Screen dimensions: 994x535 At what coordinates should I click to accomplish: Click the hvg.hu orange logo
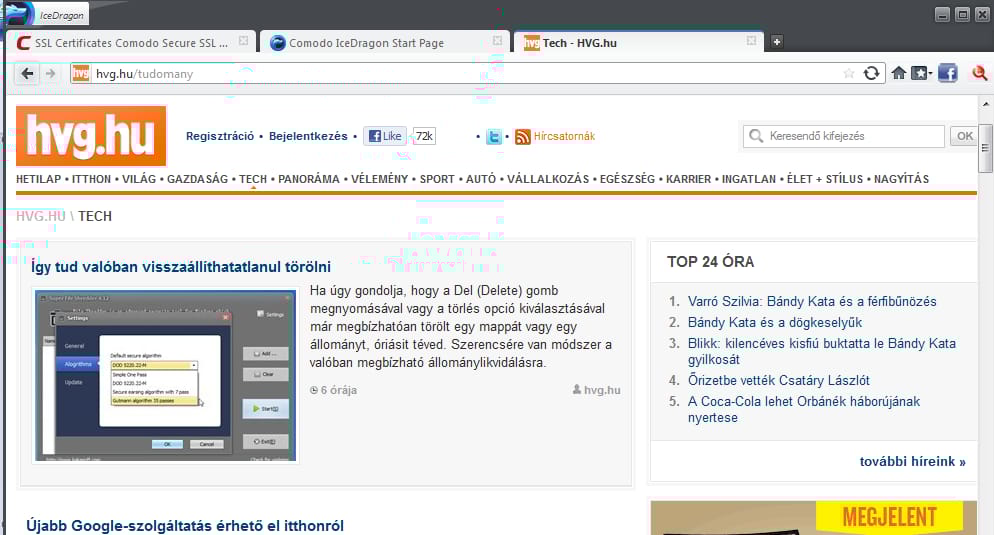[x=91, y=136]
